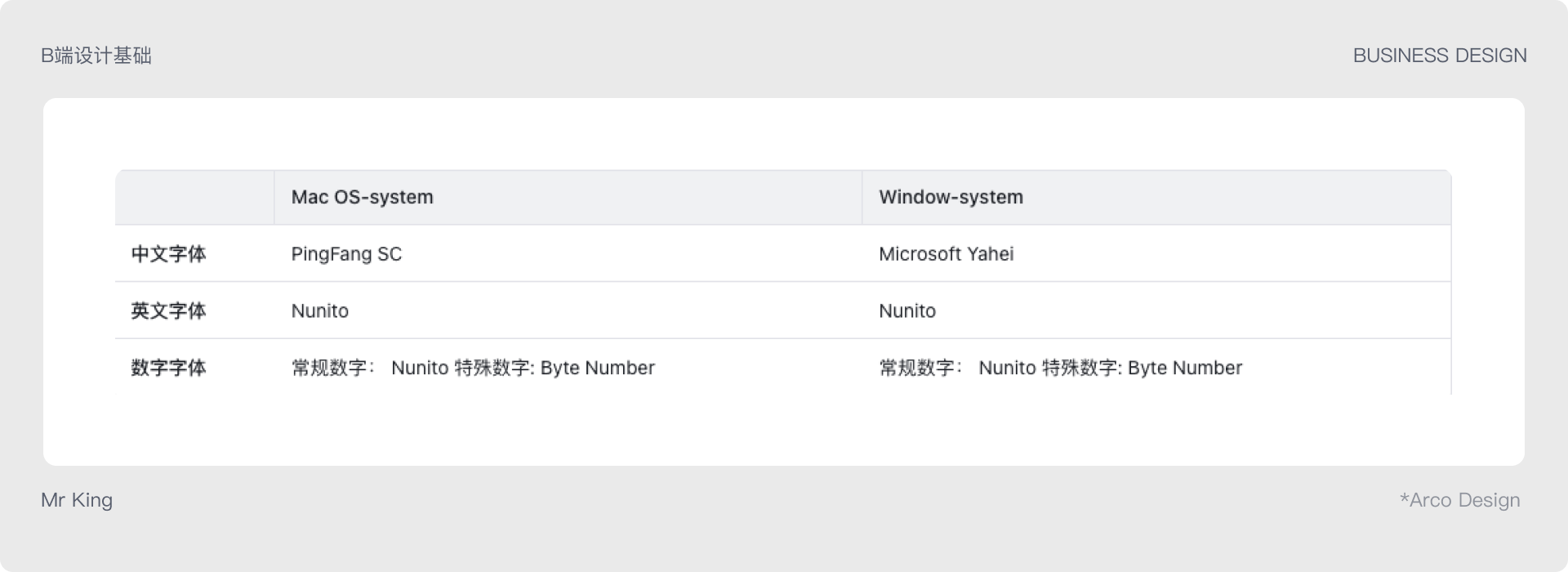1568x572 pixels.
Task: Select the 中文字体 row label
Action: click(168, 254)
